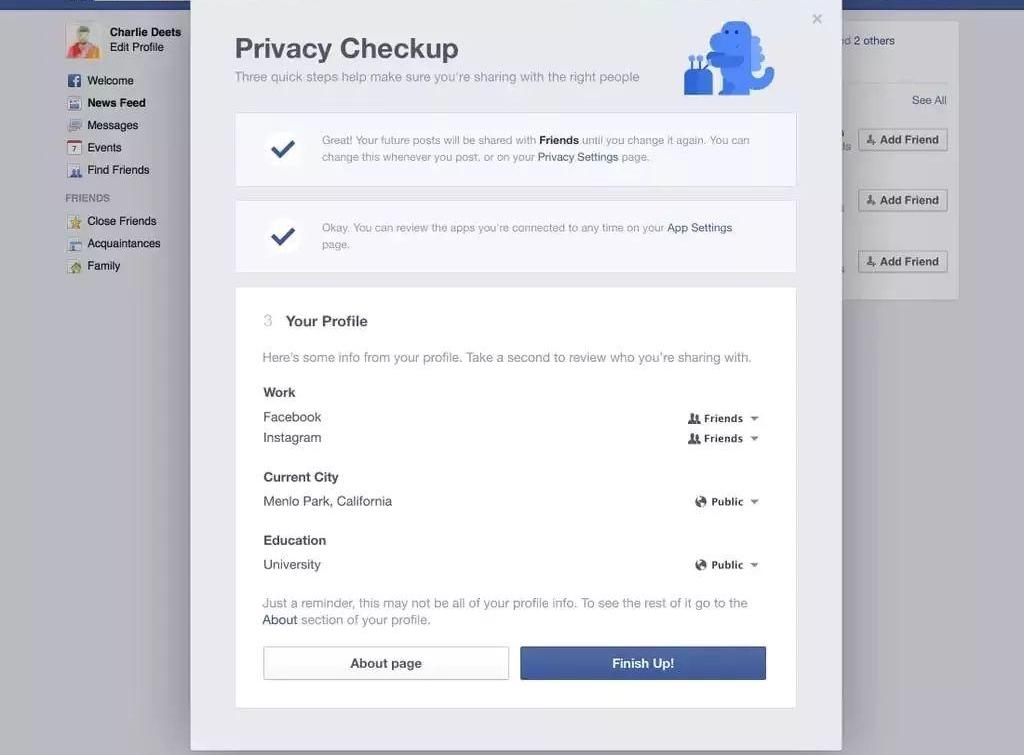Open the Privacy Settings link
1024x755 pixels.
tap(577, 157)
